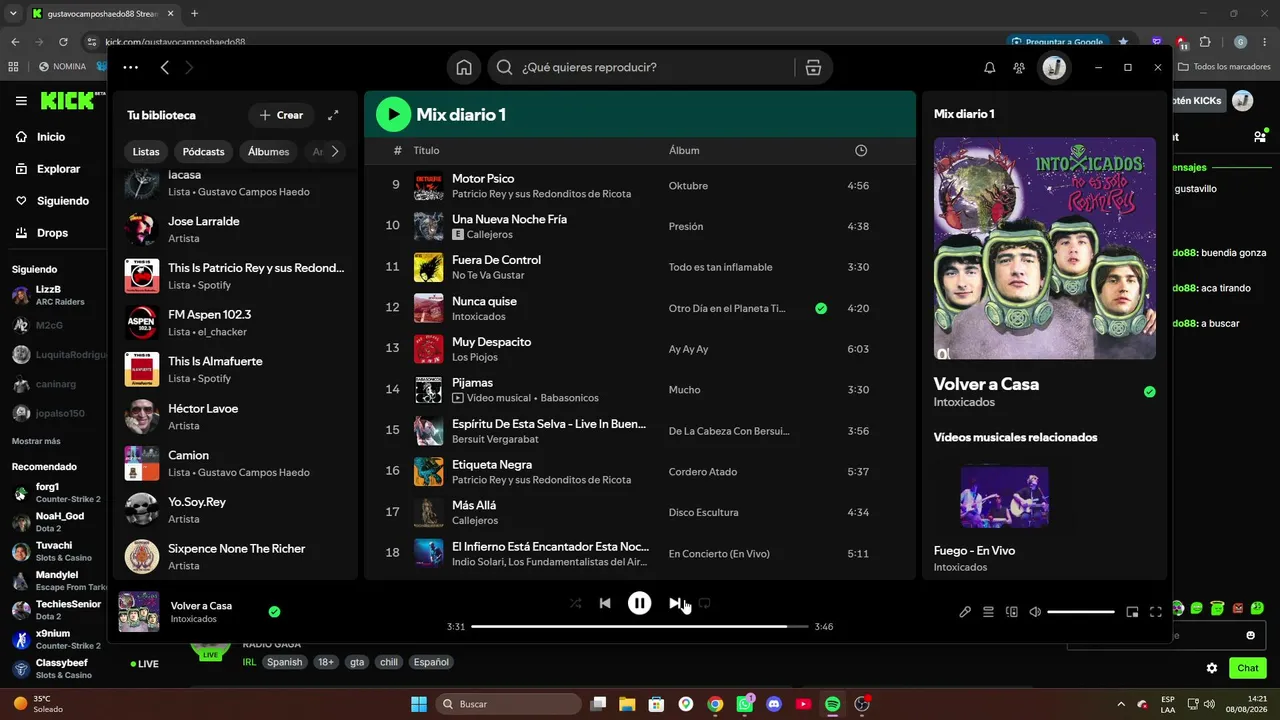Send message with Kick Chat button
The width and height of the screenshot is (1280, 720).
tap(1248, 668)
